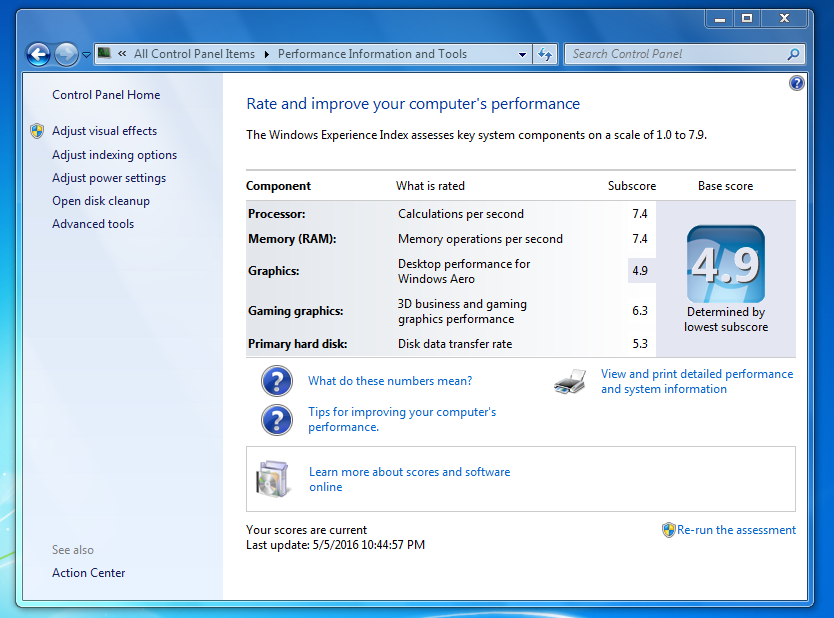Screen dimensions: 834x618
Task: Click the Control Panel icon in address bar
Action: pos(105,53)
